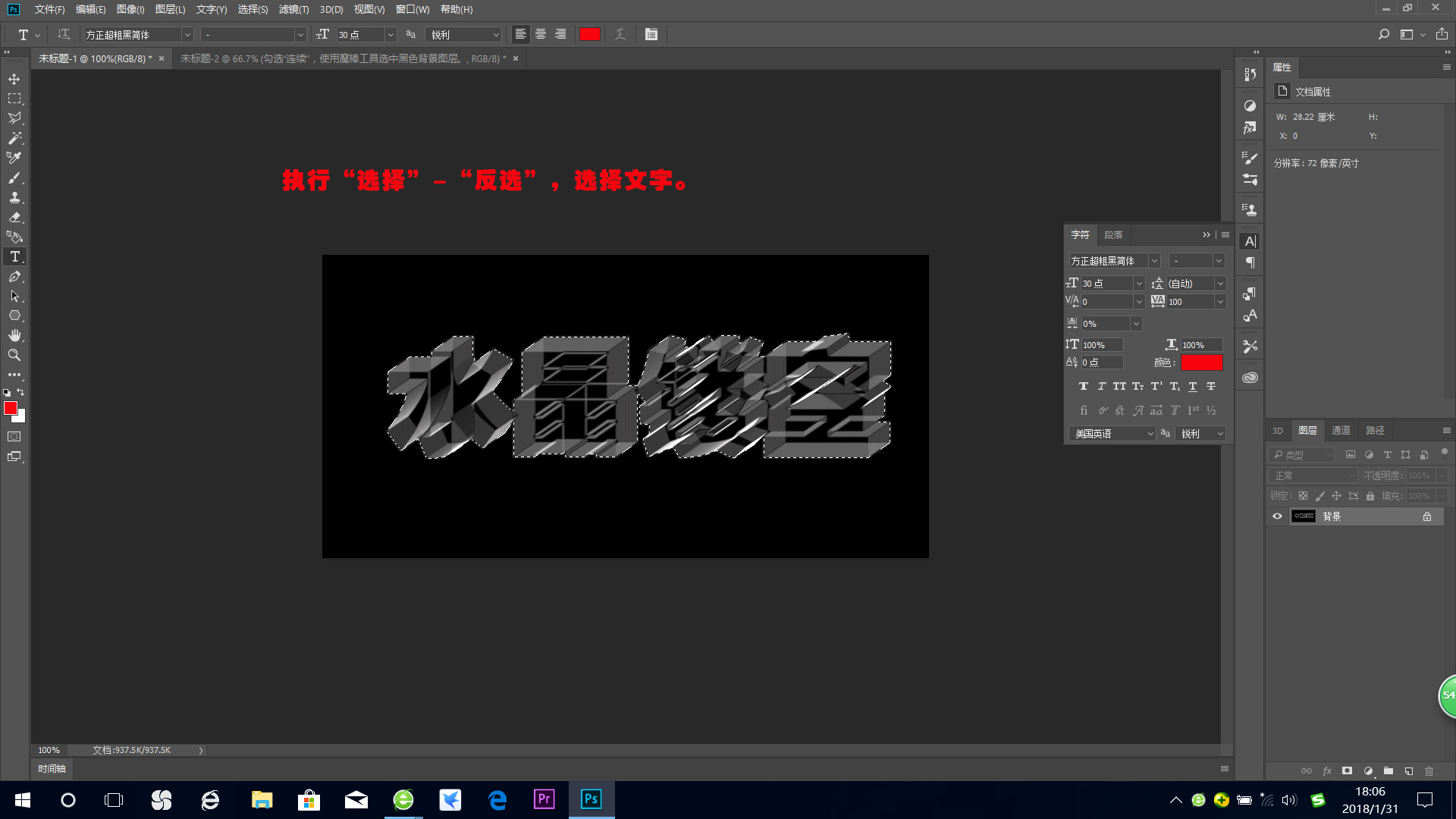
Task: Select the Eraser tool
Action: (x=14, y=217)
